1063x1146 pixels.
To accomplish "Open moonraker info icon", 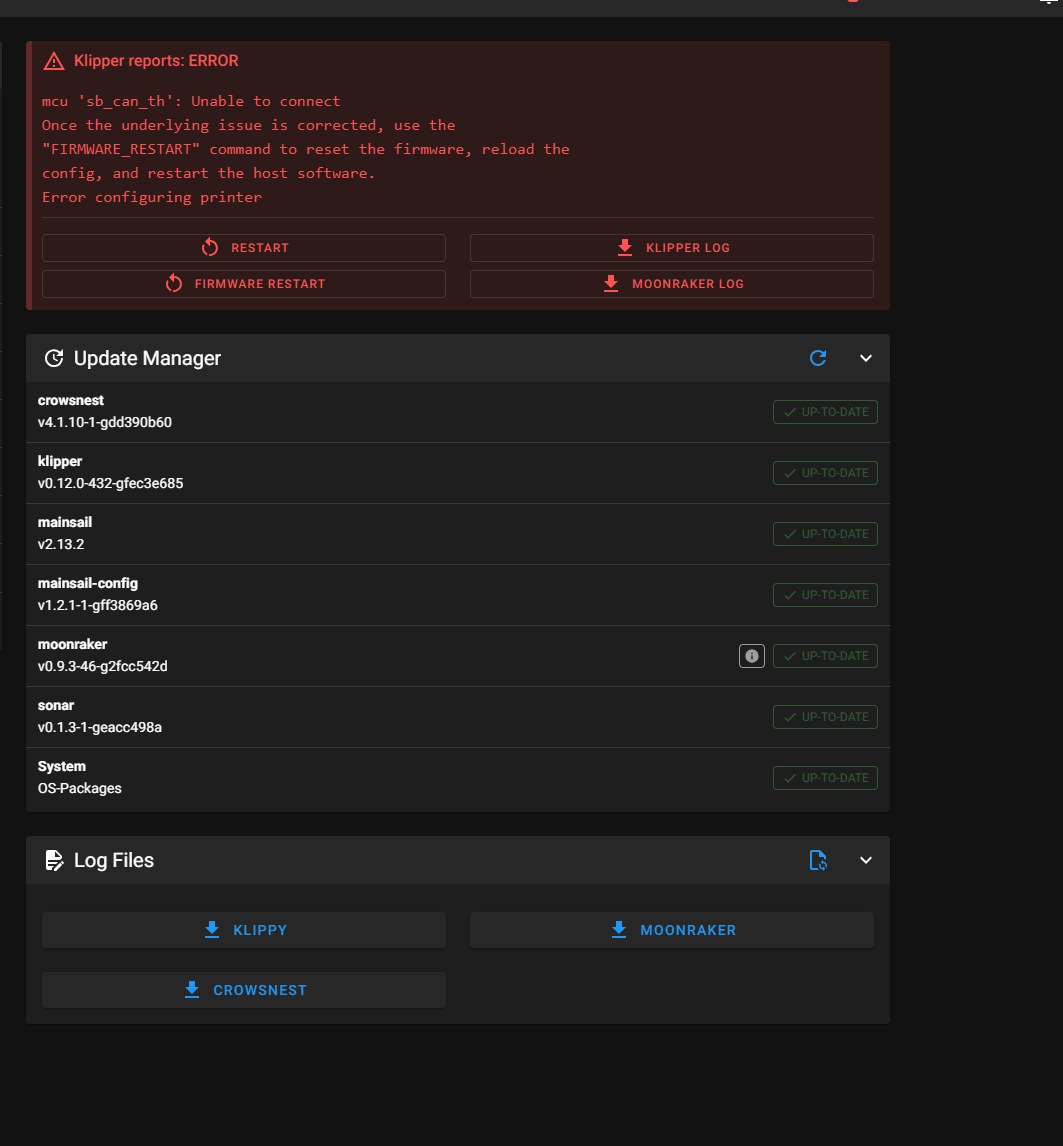I will pos(752,656).
